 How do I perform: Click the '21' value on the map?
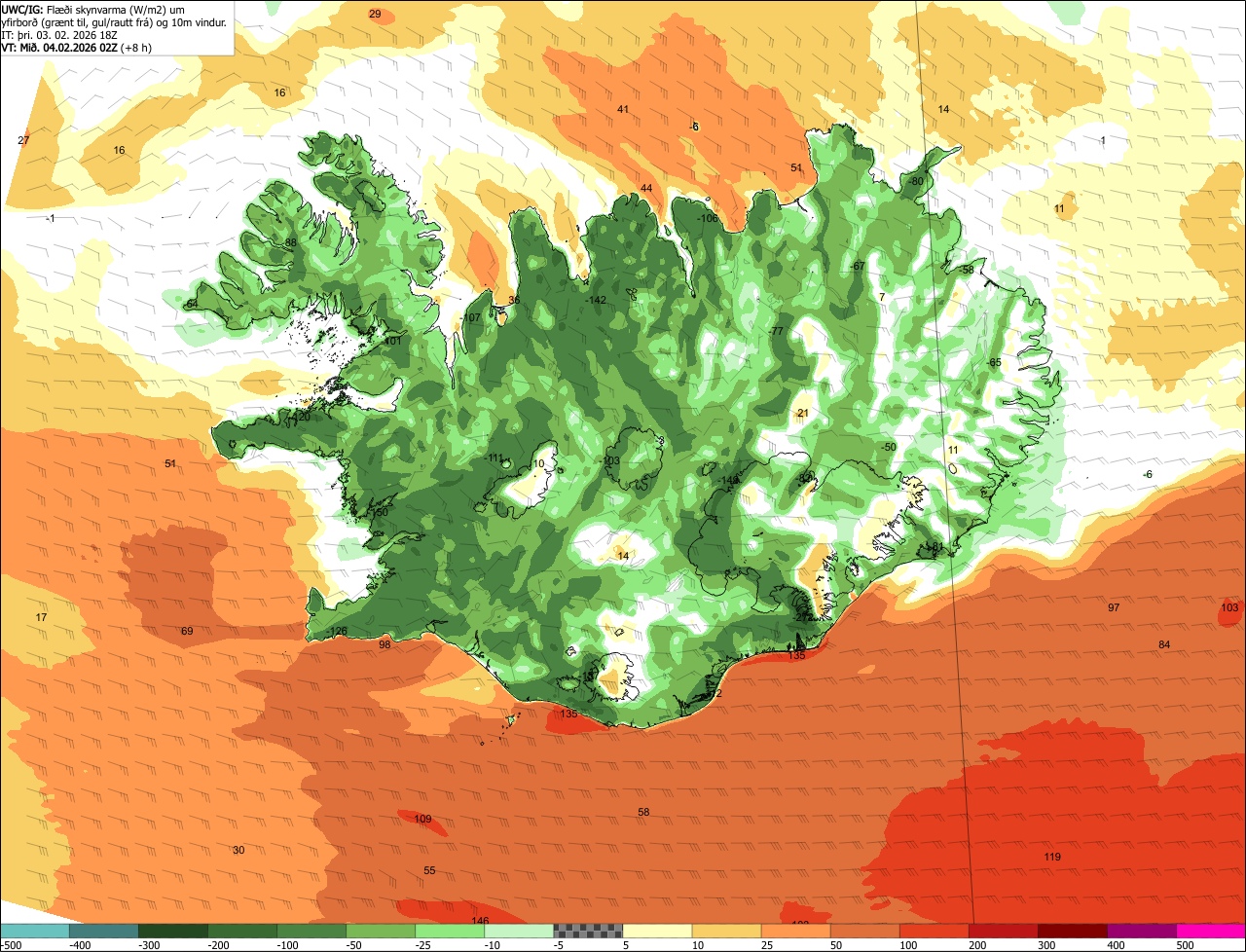point(803,414)
